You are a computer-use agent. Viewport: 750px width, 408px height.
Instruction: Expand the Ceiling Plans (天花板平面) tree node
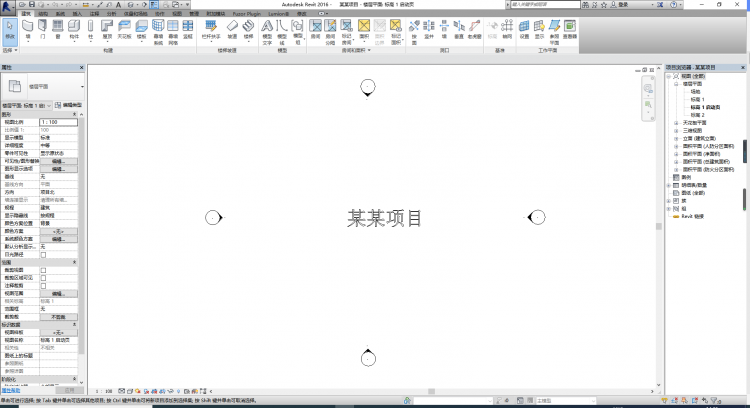tap(676, 123)
